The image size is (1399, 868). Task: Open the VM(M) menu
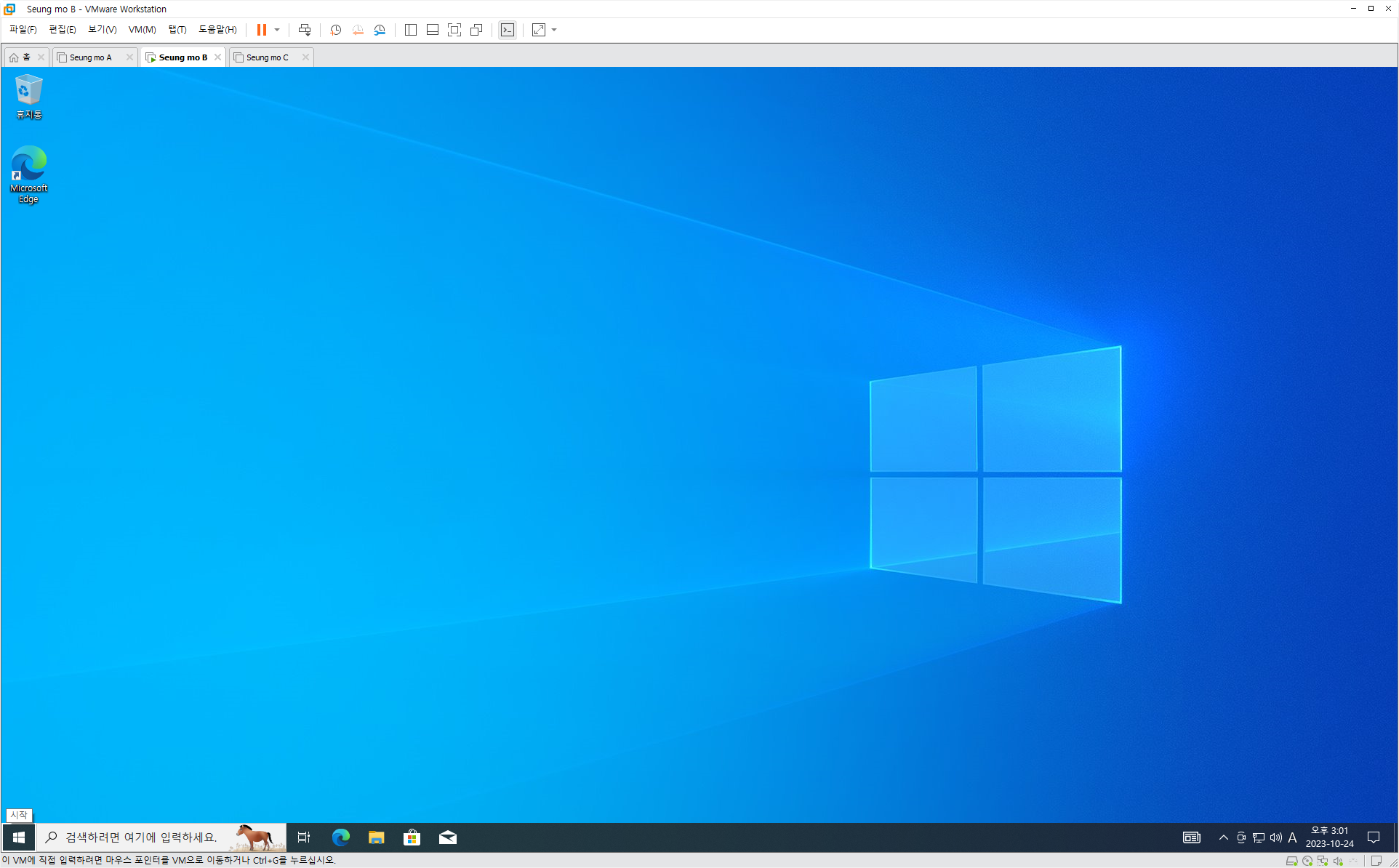pos(142,30)
